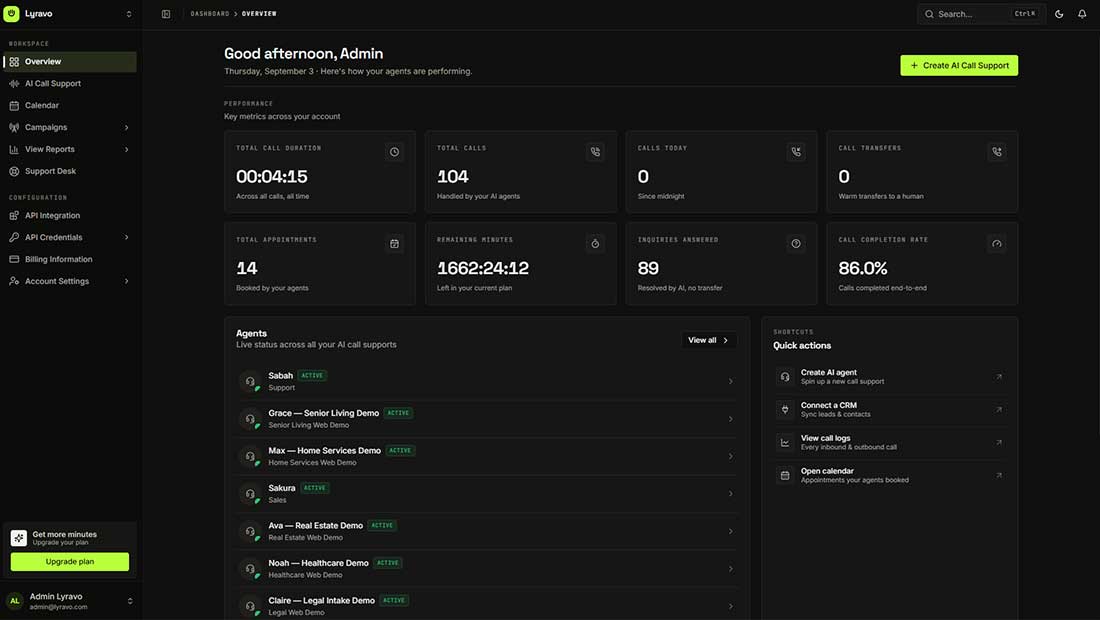The height and width of the screenshot is (620, 1100).
Task: Open Billing Information in the sidebar
Action: 69,260
